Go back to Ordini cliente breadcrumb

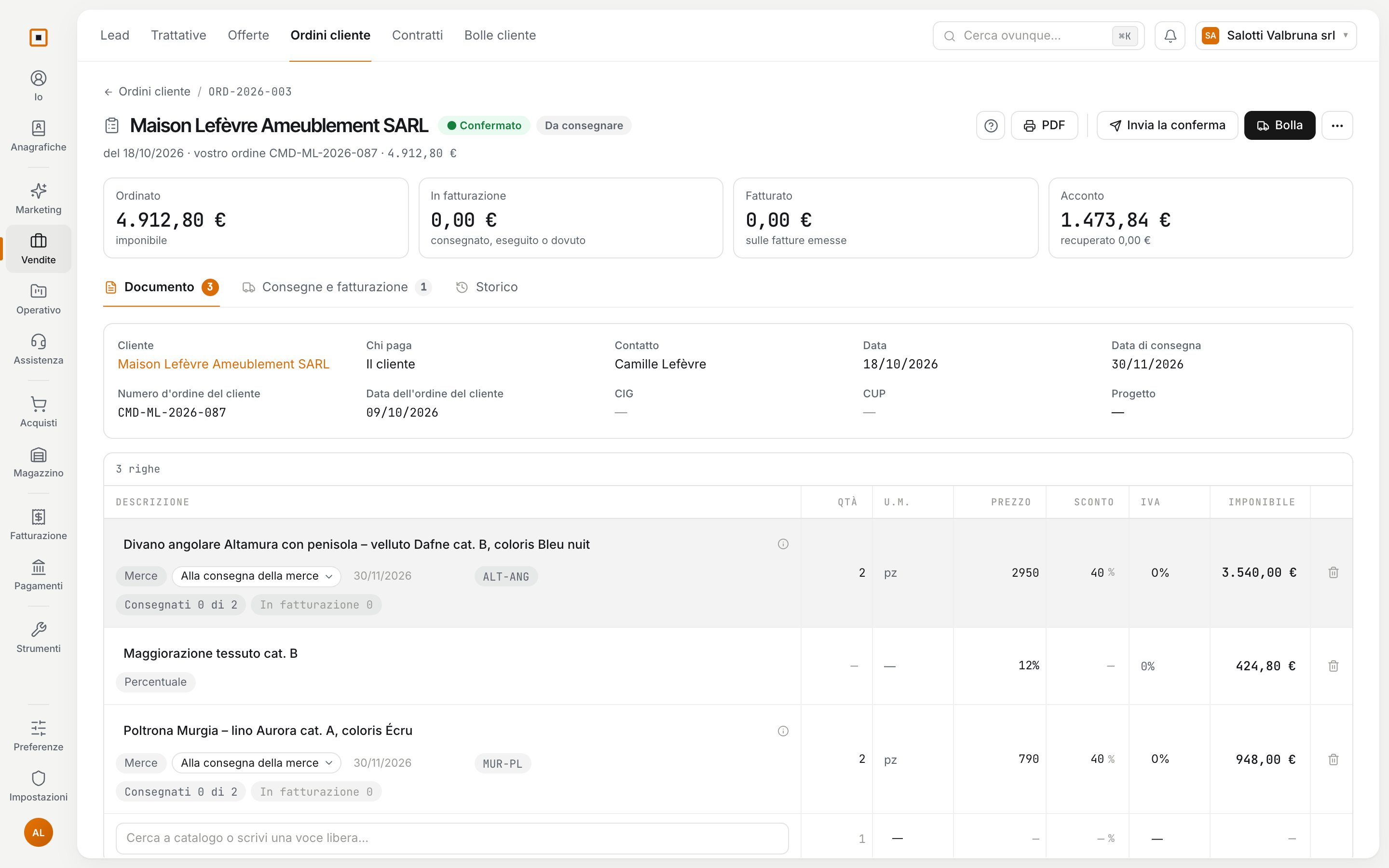click(148, 92)
